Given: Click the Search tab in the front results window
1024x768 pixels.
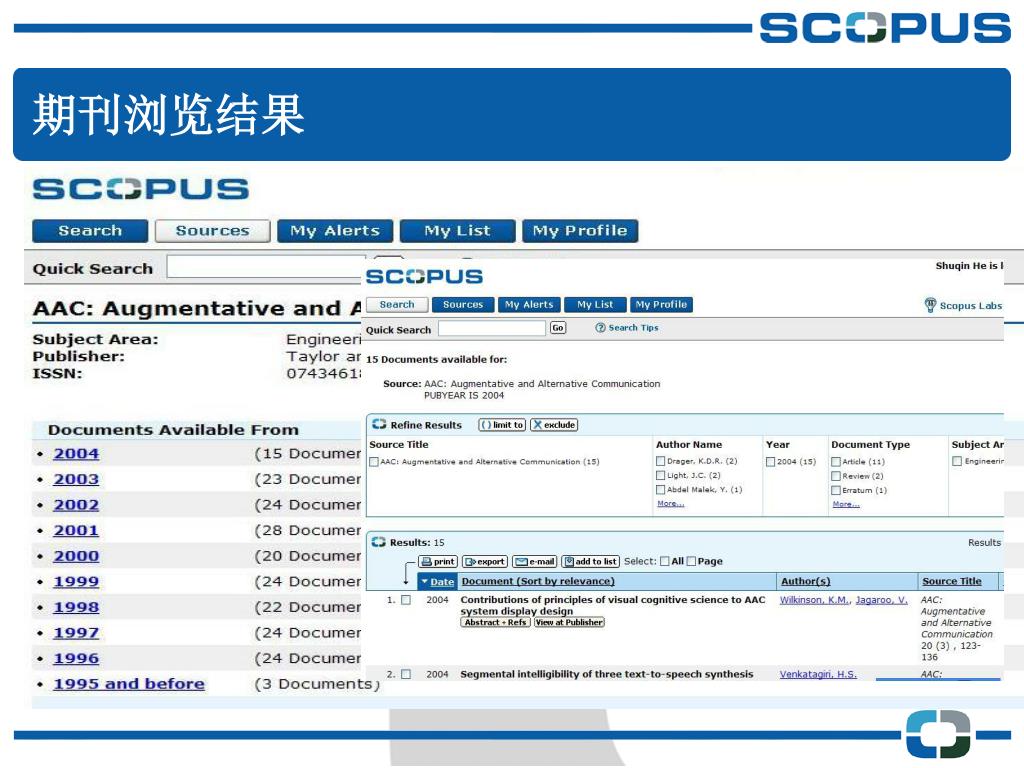Looking at the screenshot, I should tap(397, 304).
